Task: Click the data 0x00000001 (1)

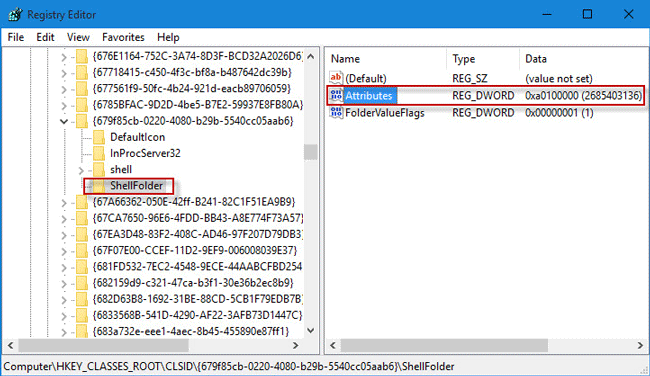Action: [x=559, y=113]
